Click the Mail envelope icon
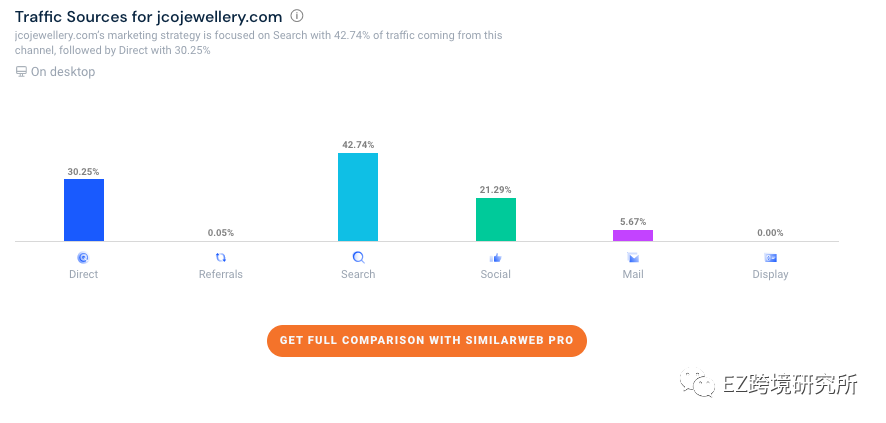 point(633,258)
